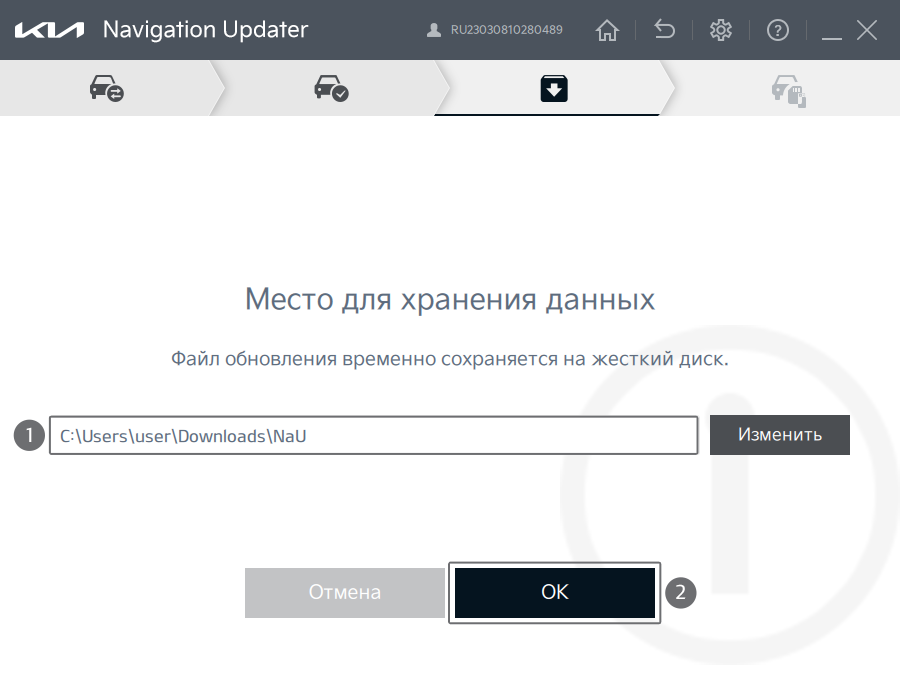
Task: Click the storage path input field
Action: (x=374, y=436)
